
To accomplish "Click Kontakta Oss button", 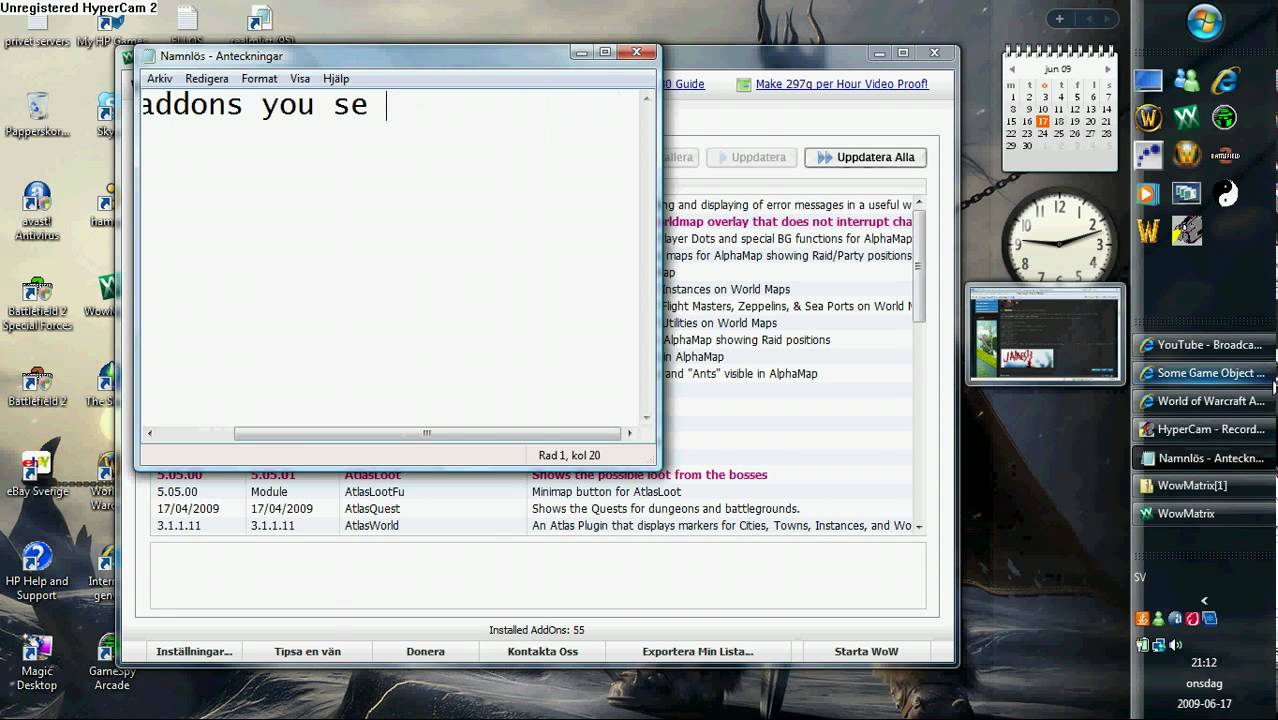I will click(542, 651).
